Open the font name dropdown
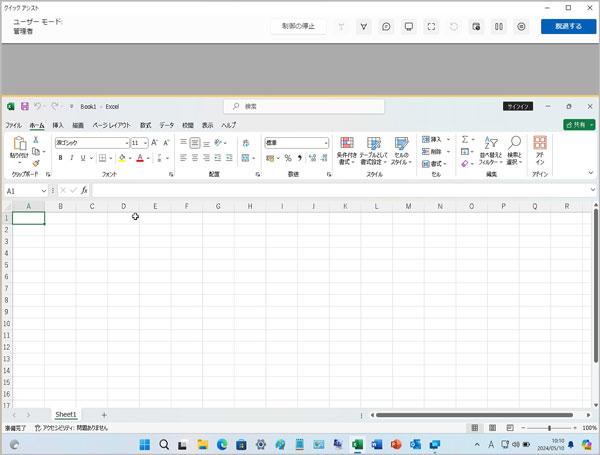Viewport: 600px width, 455px height. (125, 143)
